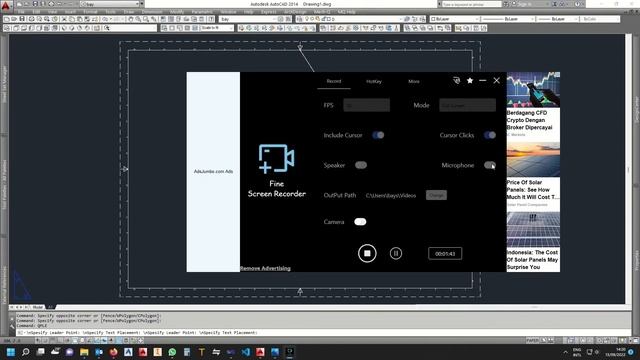640x360 pixels.
Task: Show hidden system tray icons
Action: [x=565, y=352]
